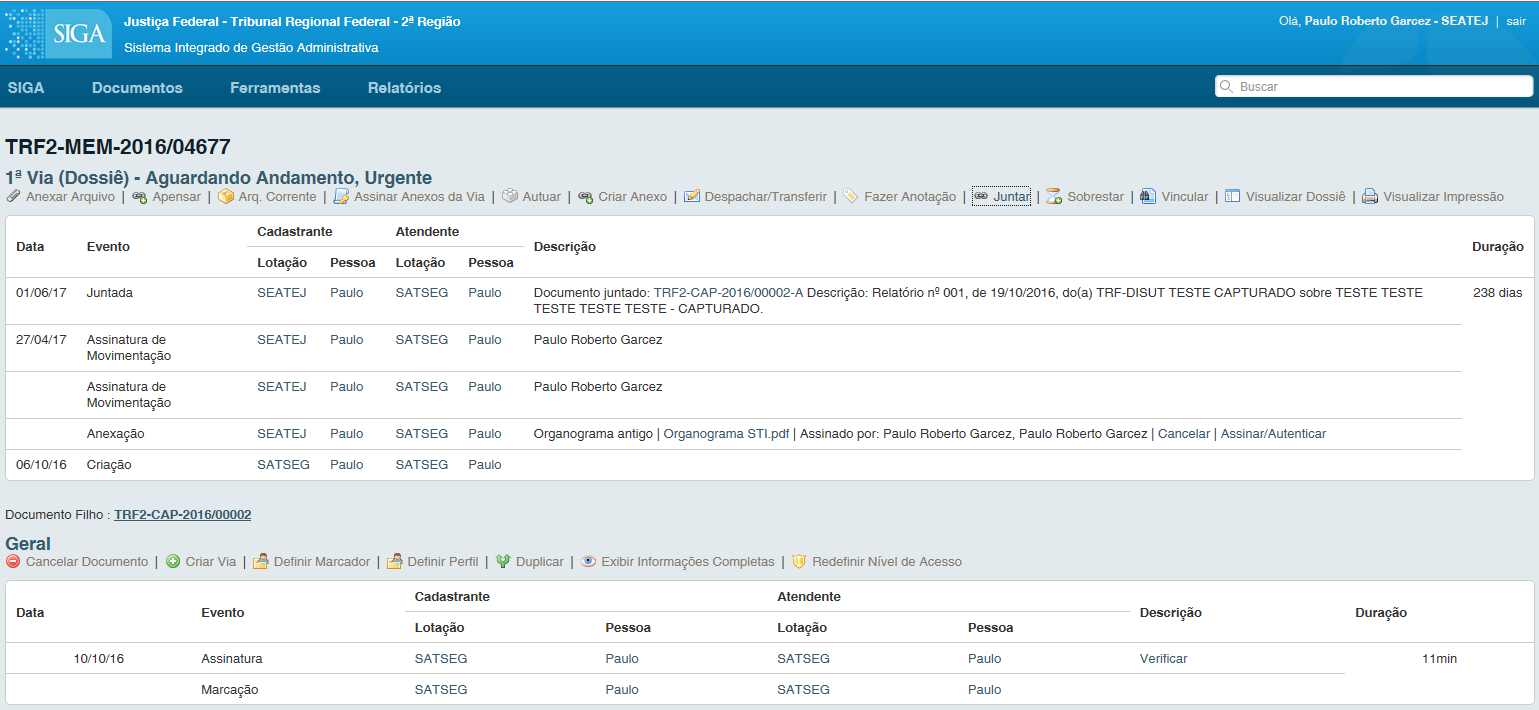The width and height of the screenshot is (1539, 710).
Task: Click the Fazer Anotação tag icon
Action: click(x=851, y=197)
